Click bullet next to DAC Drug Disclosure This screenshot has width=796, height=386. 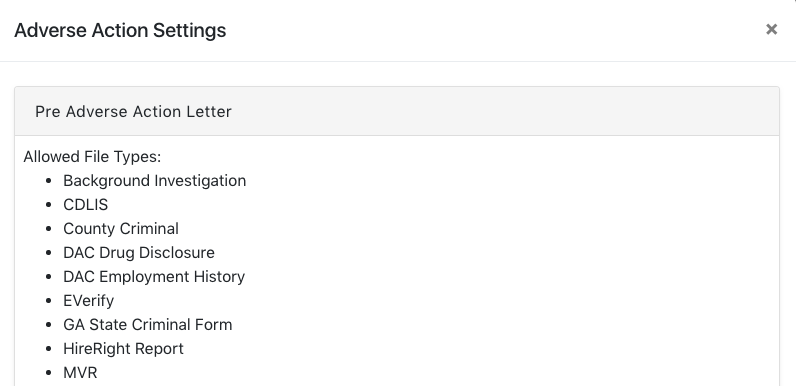[49, 252]
